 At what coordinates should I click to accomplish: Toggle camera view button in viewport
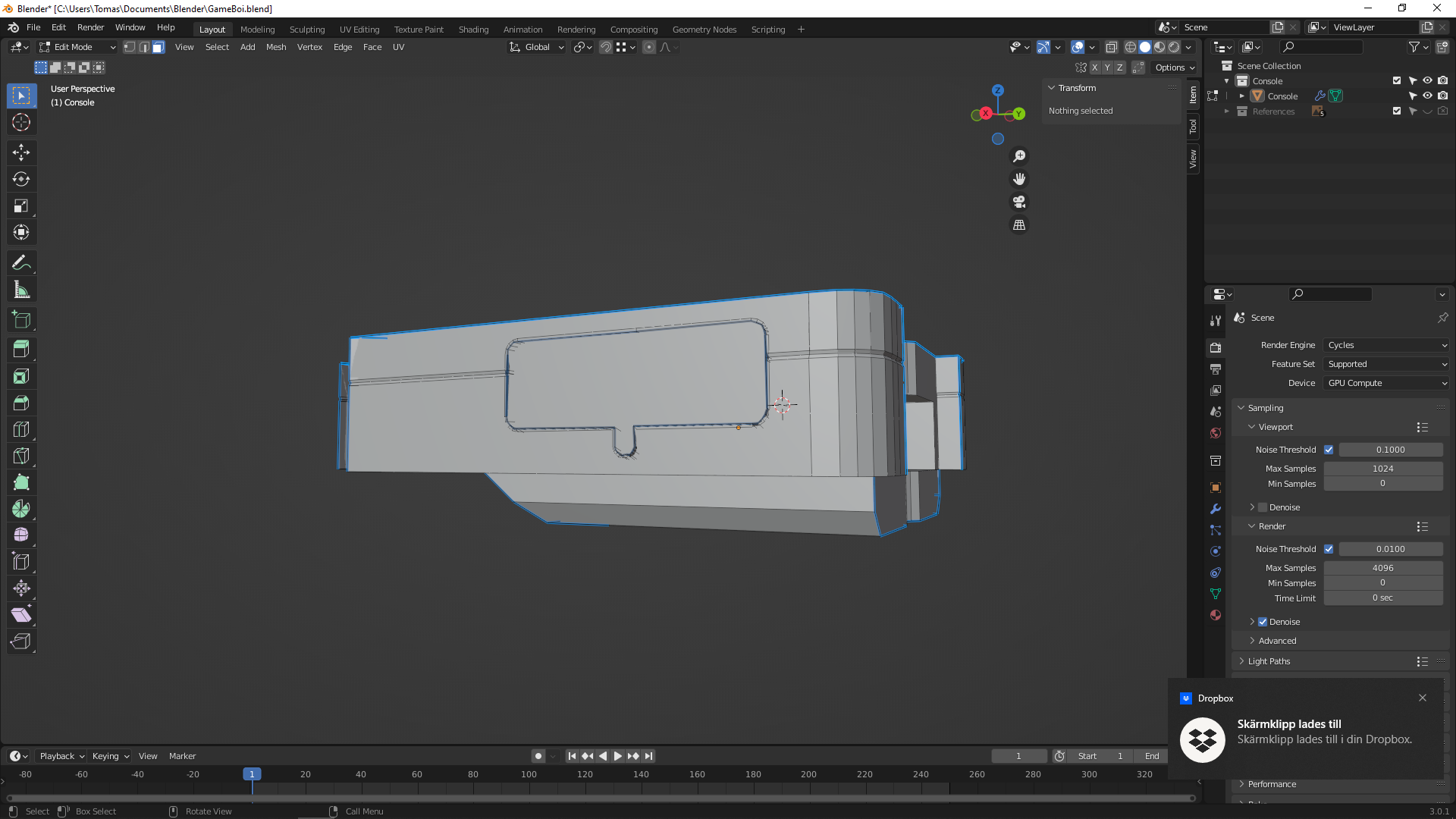tap(1019, 202)
